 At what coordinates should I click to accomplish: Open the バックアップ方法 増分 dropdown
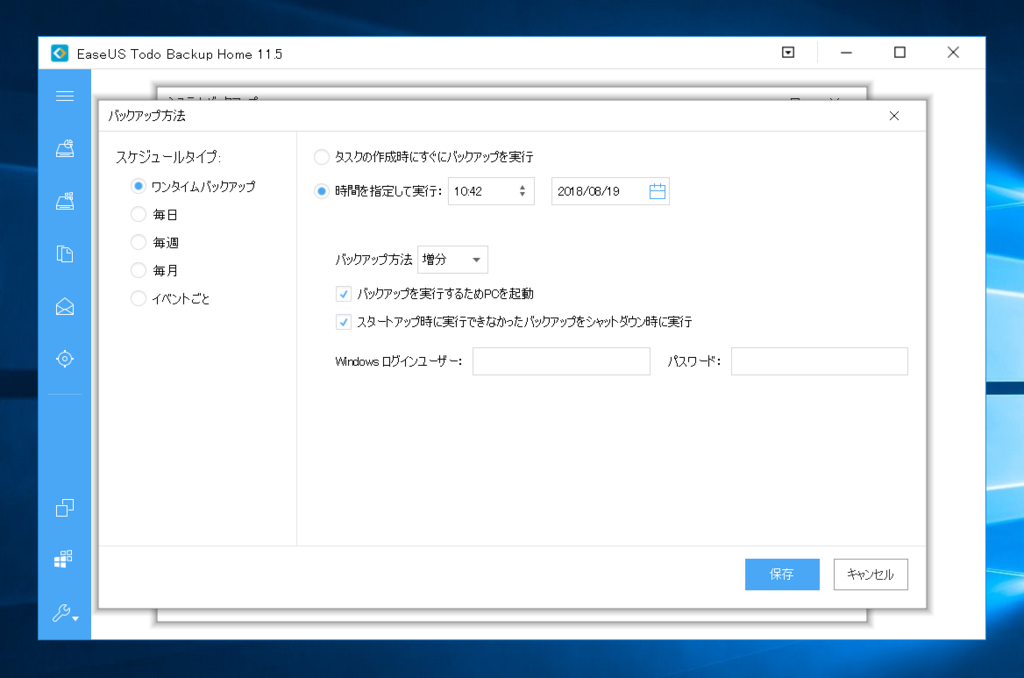[453, 260]
